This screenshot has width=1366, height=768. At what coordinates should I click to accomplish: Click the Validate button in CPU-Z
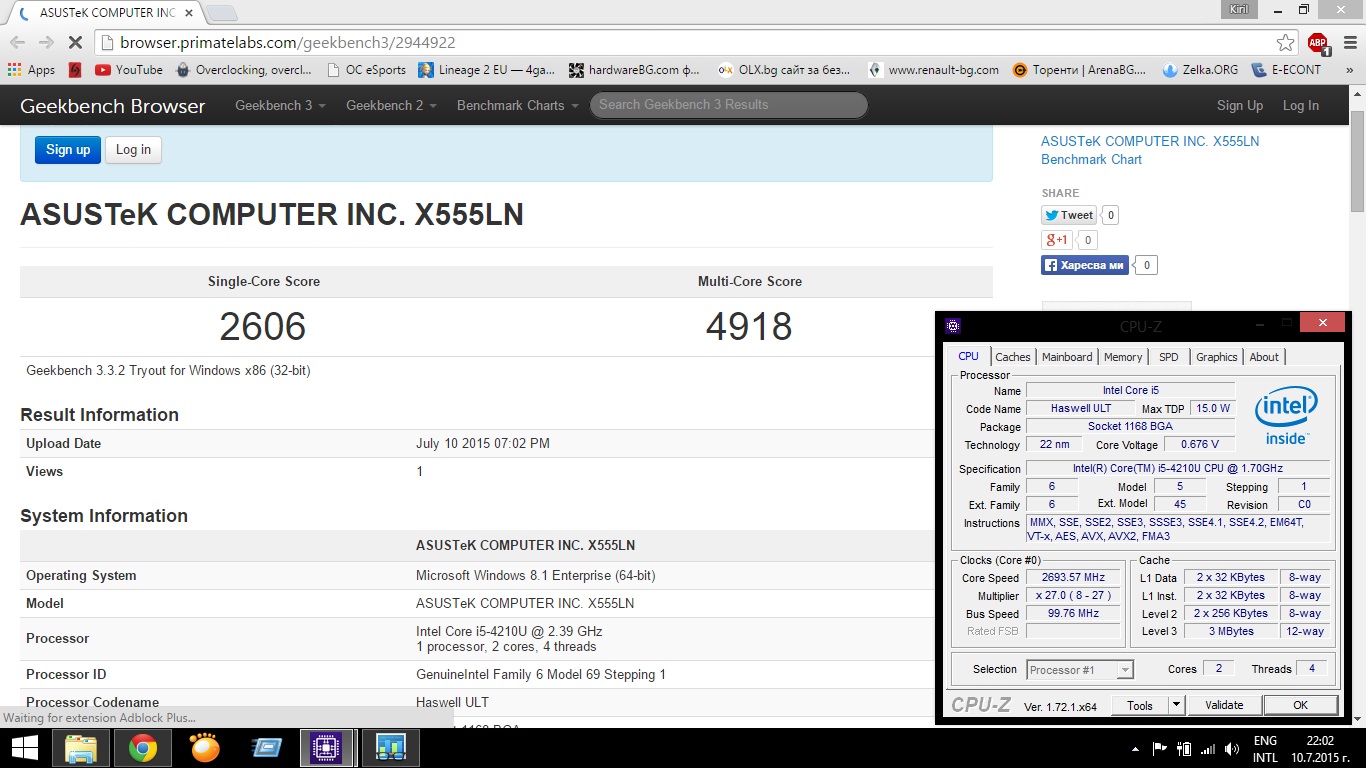pyautogui.click(x=1224, y=705)
